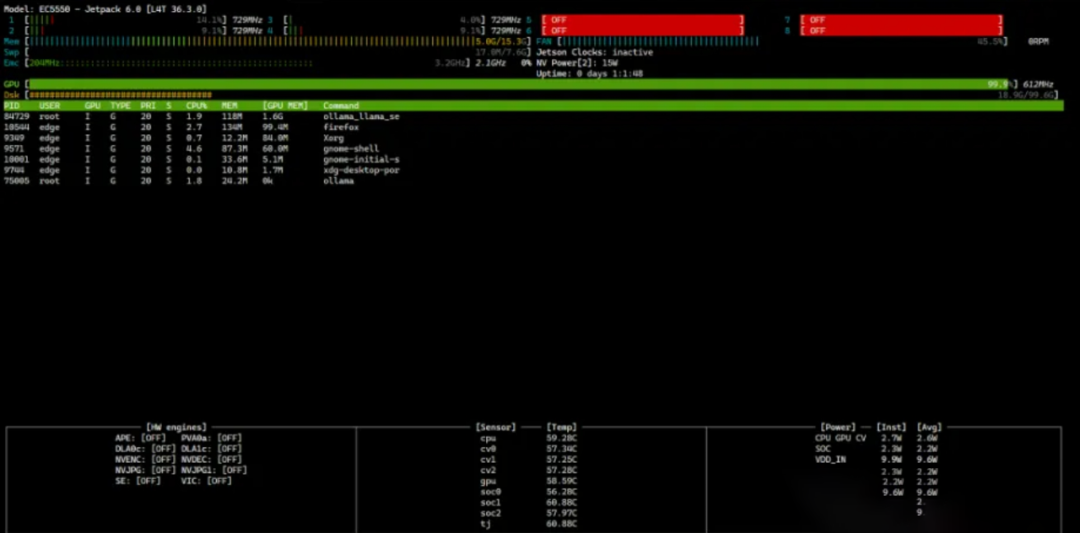The height and width of the screenshot is (533, 1080).
Task: Click the VIC [OFF] engine status
Action: click(207, 481)
